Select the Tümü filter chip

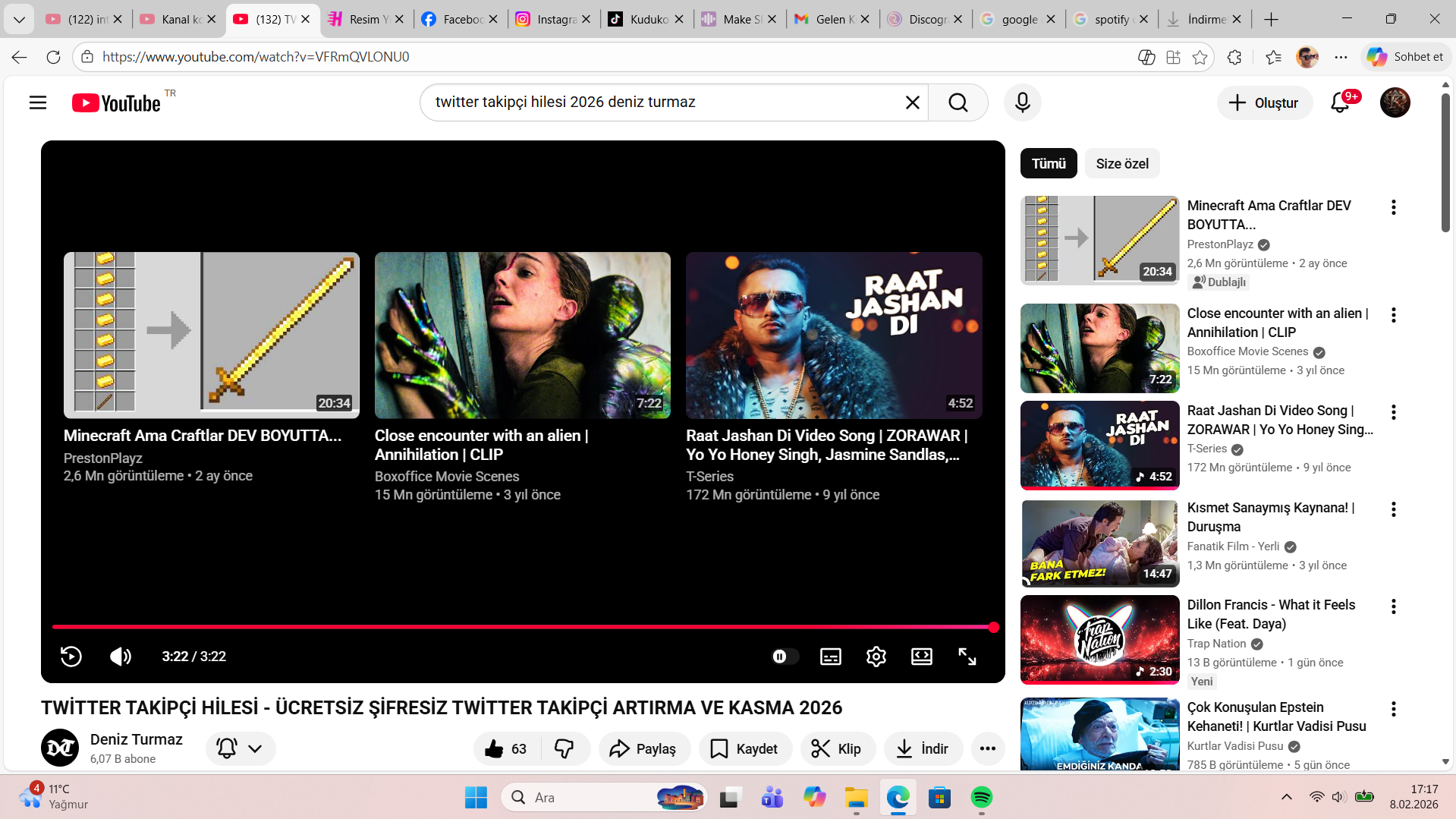[x=1049, y=164]
